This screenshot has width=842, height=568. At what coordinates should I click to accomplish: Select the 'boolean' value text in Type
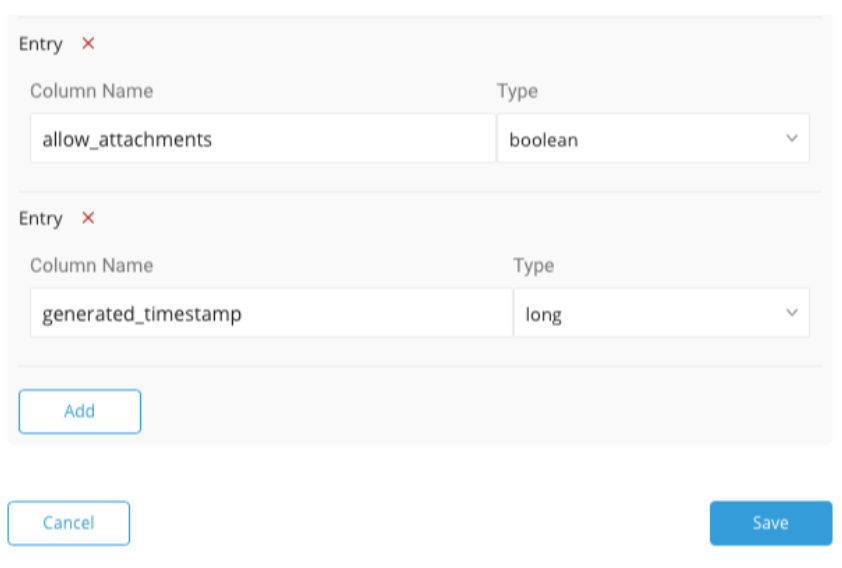coord(544,140)
